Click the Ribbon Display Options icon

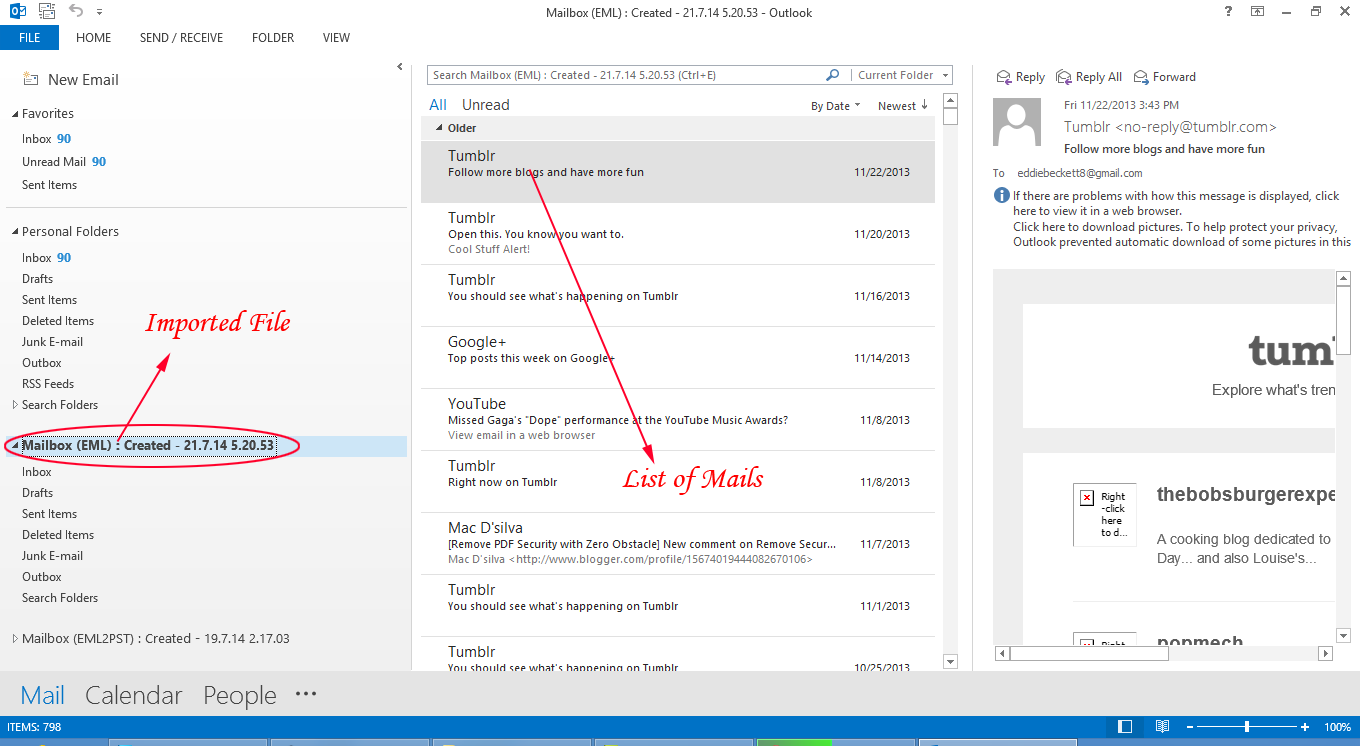coord(1257,12)
